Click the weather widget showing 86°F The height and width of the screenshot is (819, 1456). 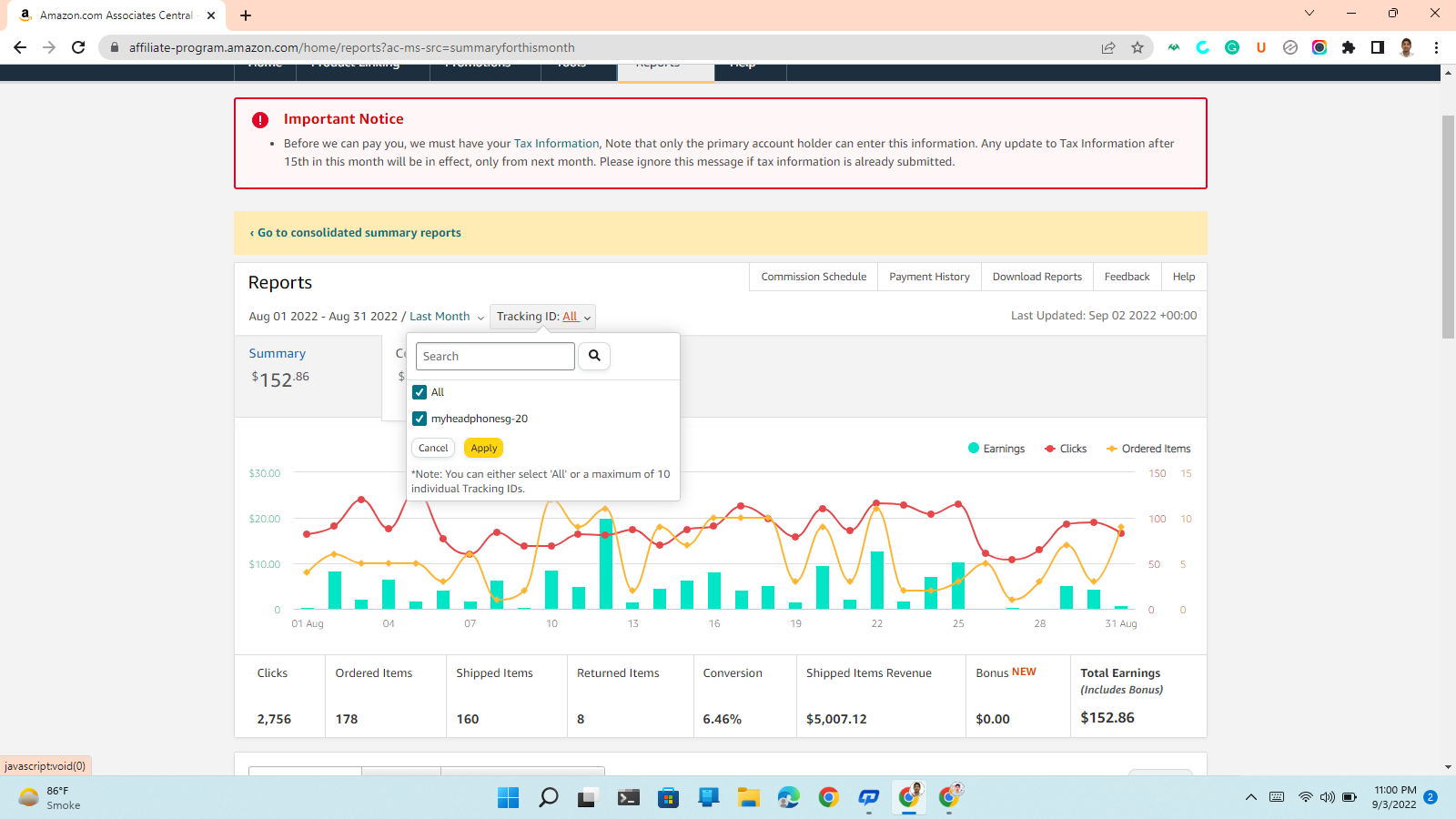50,798
